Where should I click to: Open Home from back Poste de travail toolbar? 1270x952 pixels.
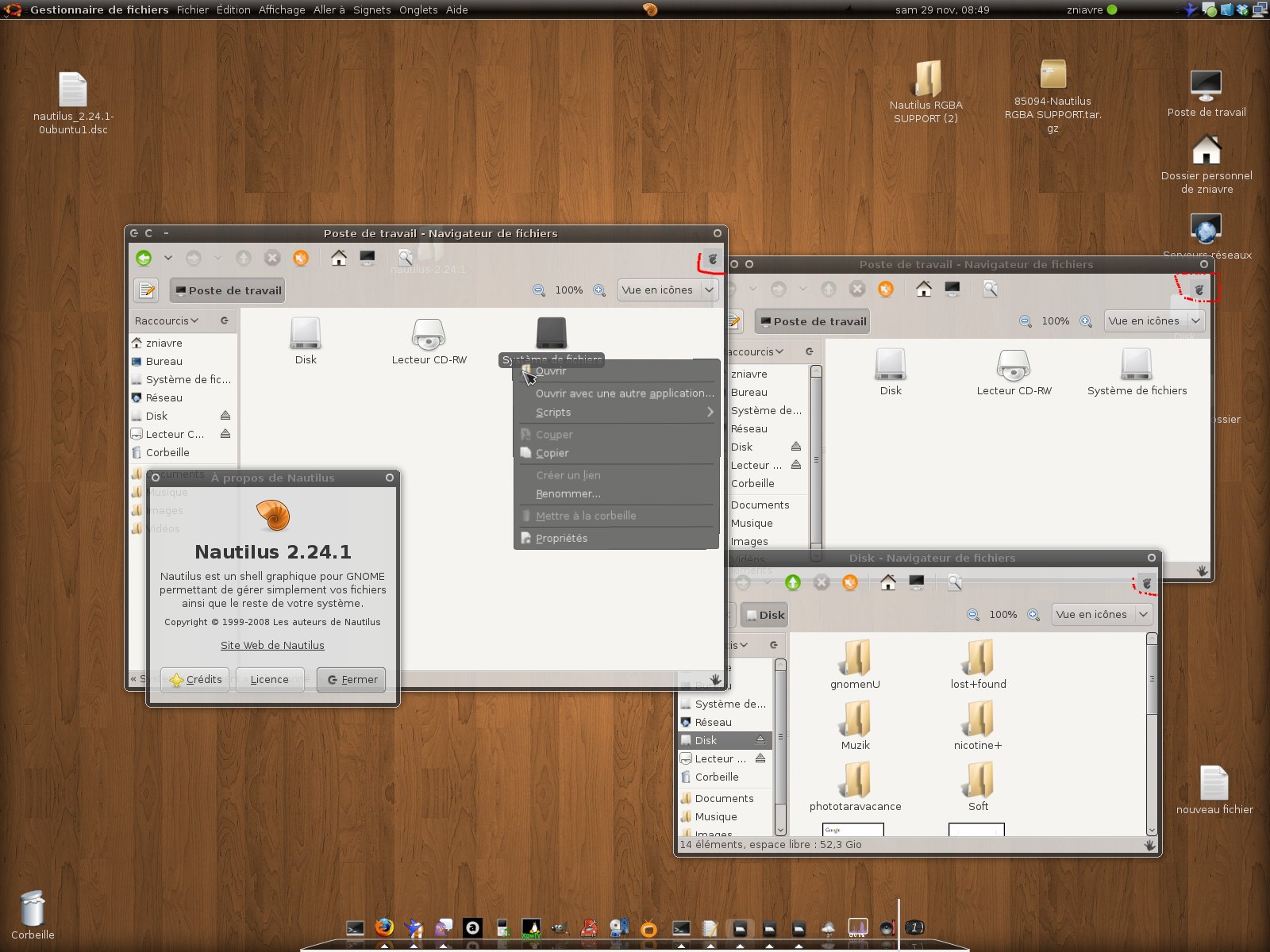coord(924,289)
